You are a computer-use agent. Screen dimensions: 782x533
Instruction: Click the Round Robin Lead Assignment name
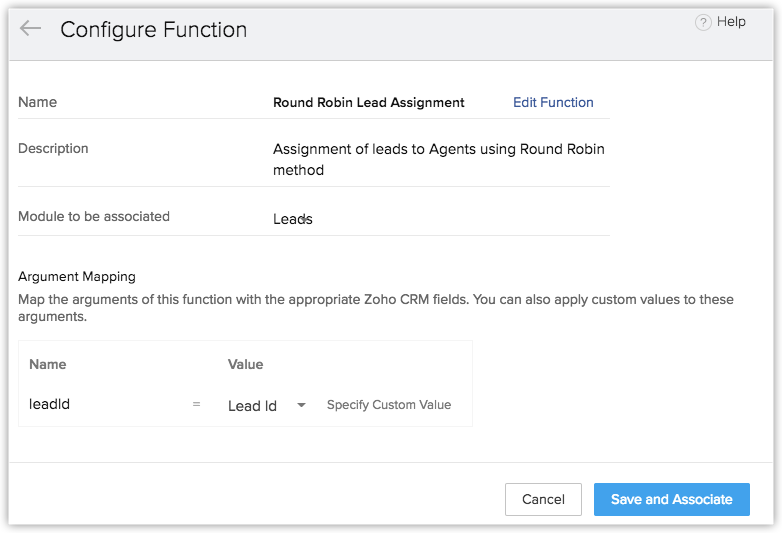click(369, 102)
